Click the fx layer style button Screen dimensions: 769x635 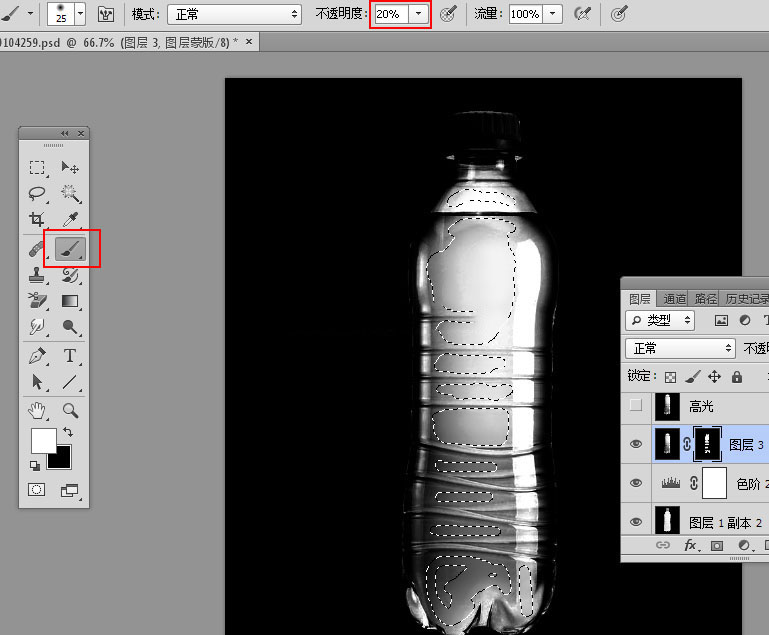point(690,546)
